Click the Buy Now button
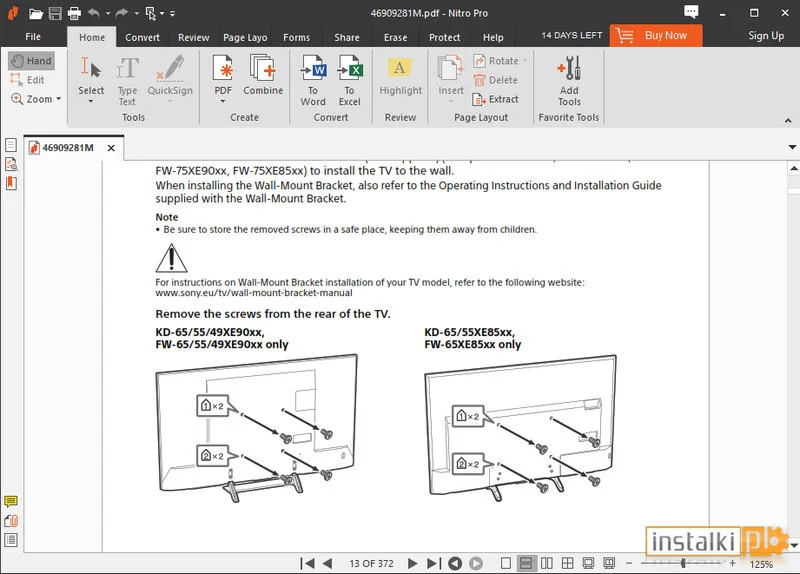800x574 pixels. click(x=656, y=35)
